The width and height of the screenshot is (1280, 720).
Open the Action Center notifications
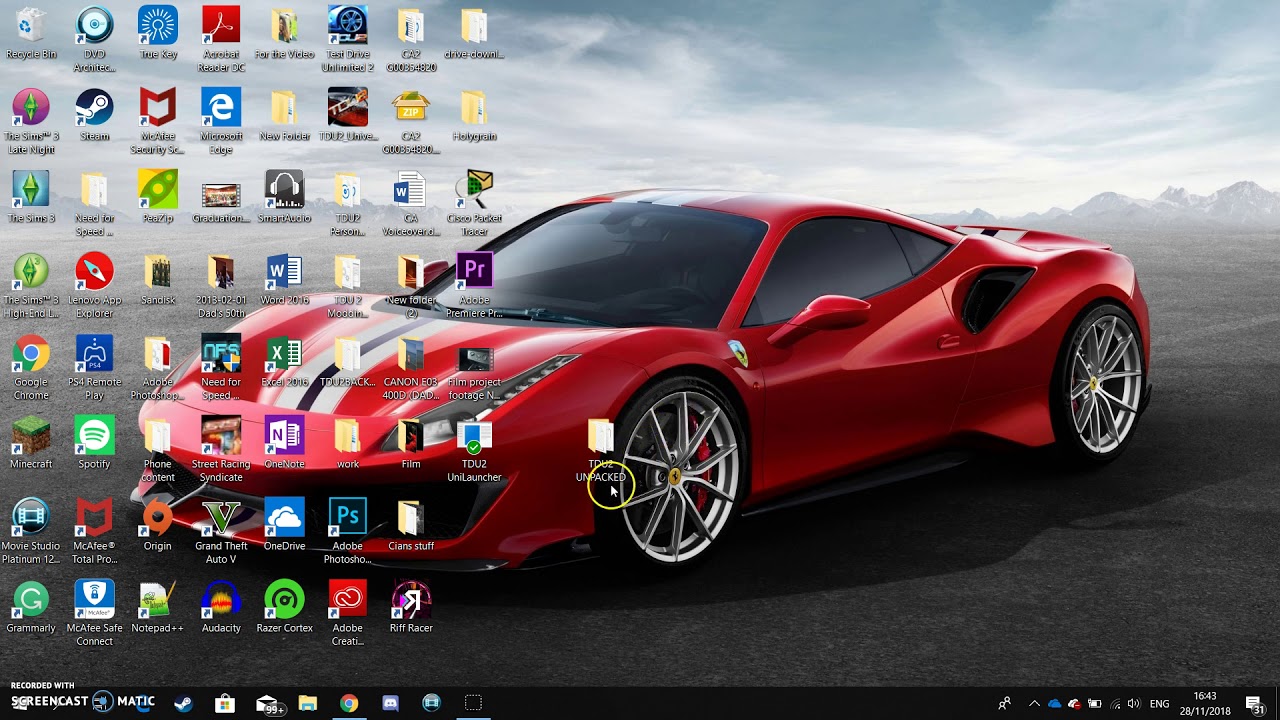tap(1253, 704)
